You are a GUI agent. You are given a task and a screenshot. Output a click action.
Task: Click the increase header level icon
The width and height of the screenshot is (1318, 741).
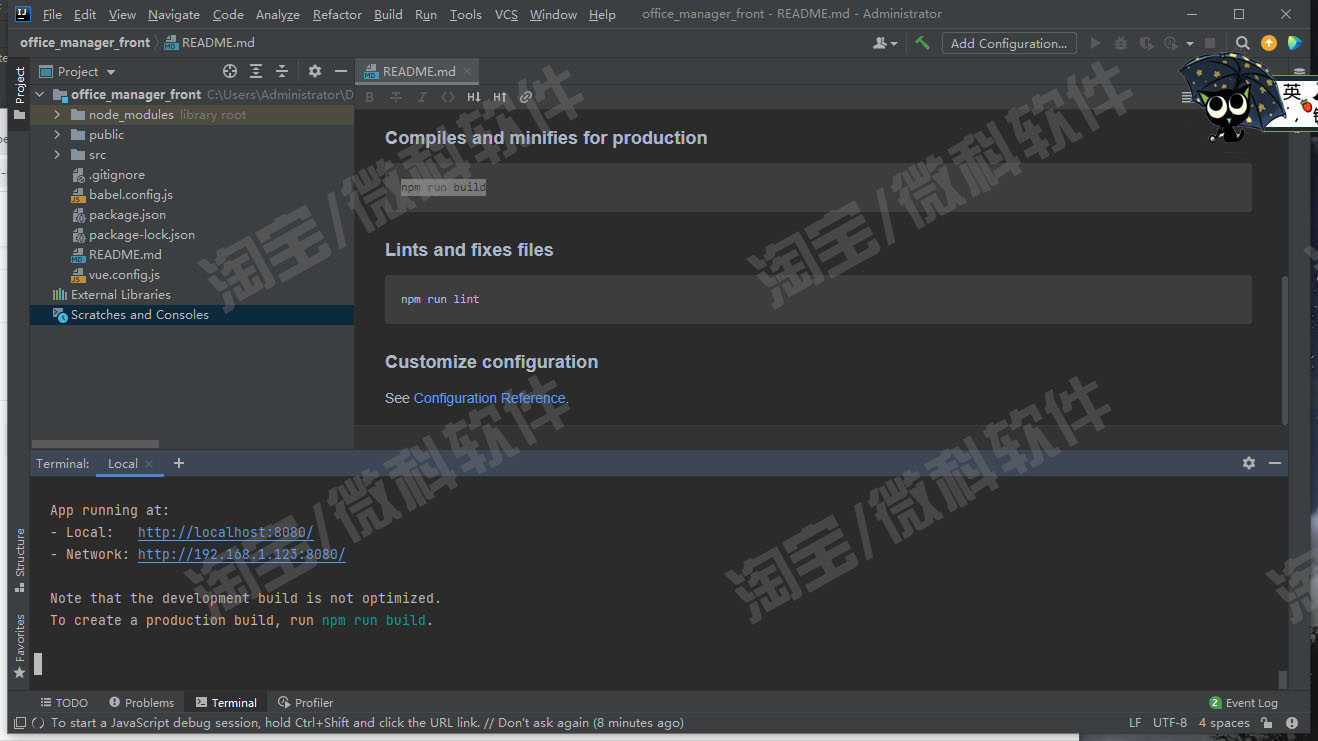[500, 97]
